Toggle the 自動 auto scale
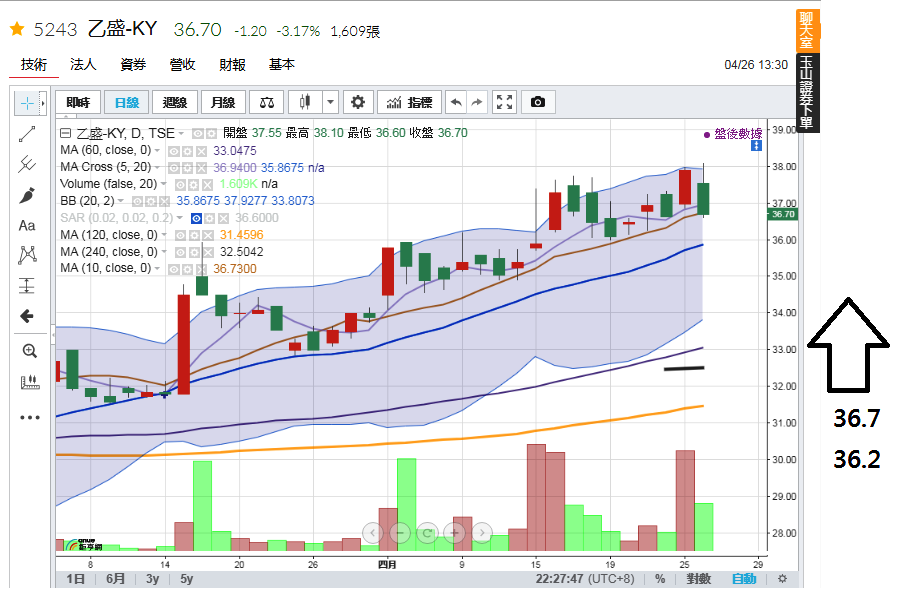 pos(744,579)
